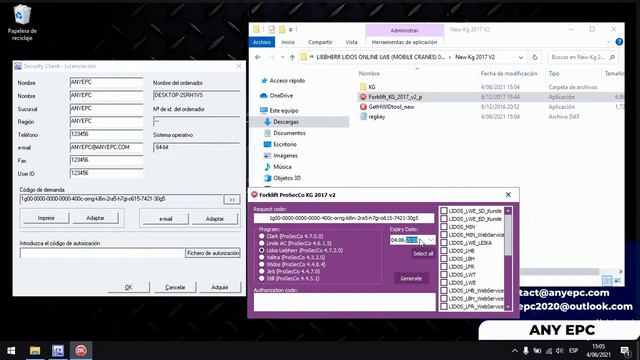
Task: Click the Imprimir button in Security Client
Action: coord(46,218)
